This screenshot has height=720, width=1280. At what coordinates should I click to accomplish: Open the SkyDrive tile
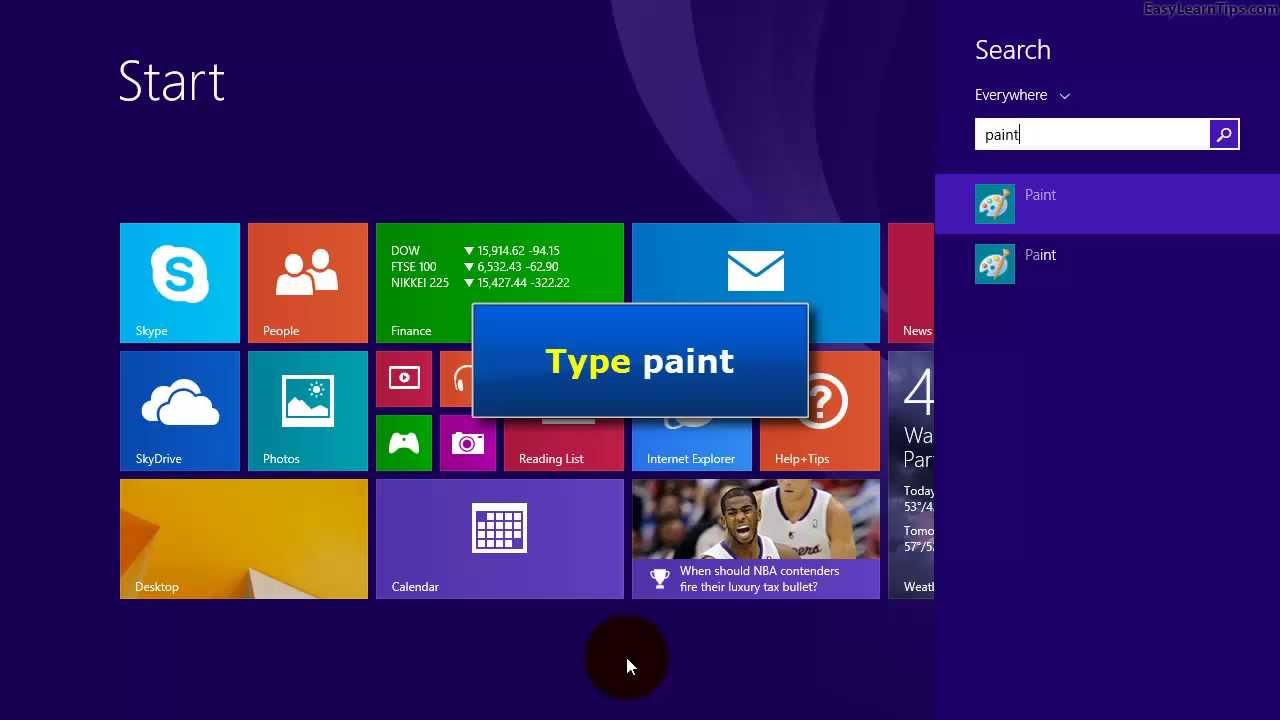[x=180, y=411]
